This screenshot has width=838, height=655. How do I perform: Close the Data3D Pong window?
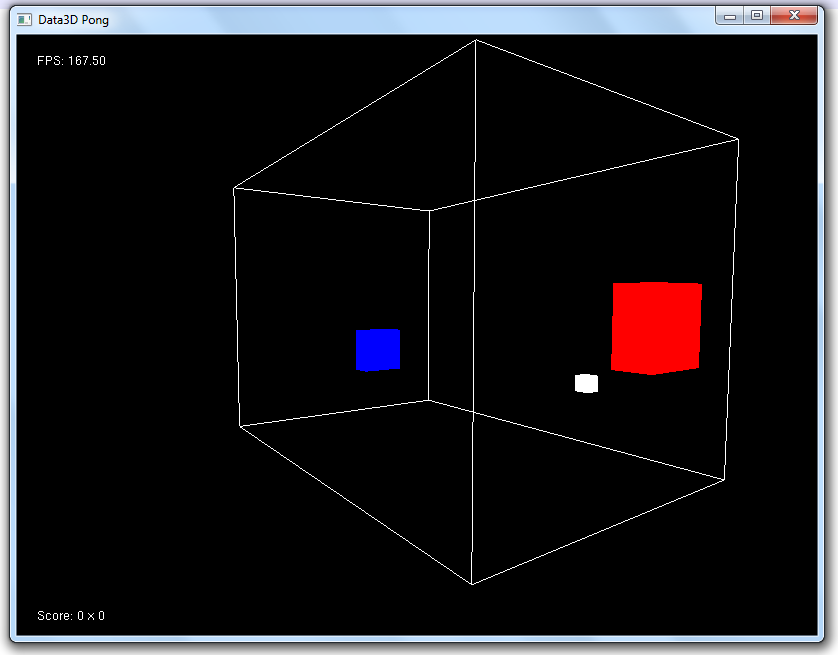tap(794, 16)
